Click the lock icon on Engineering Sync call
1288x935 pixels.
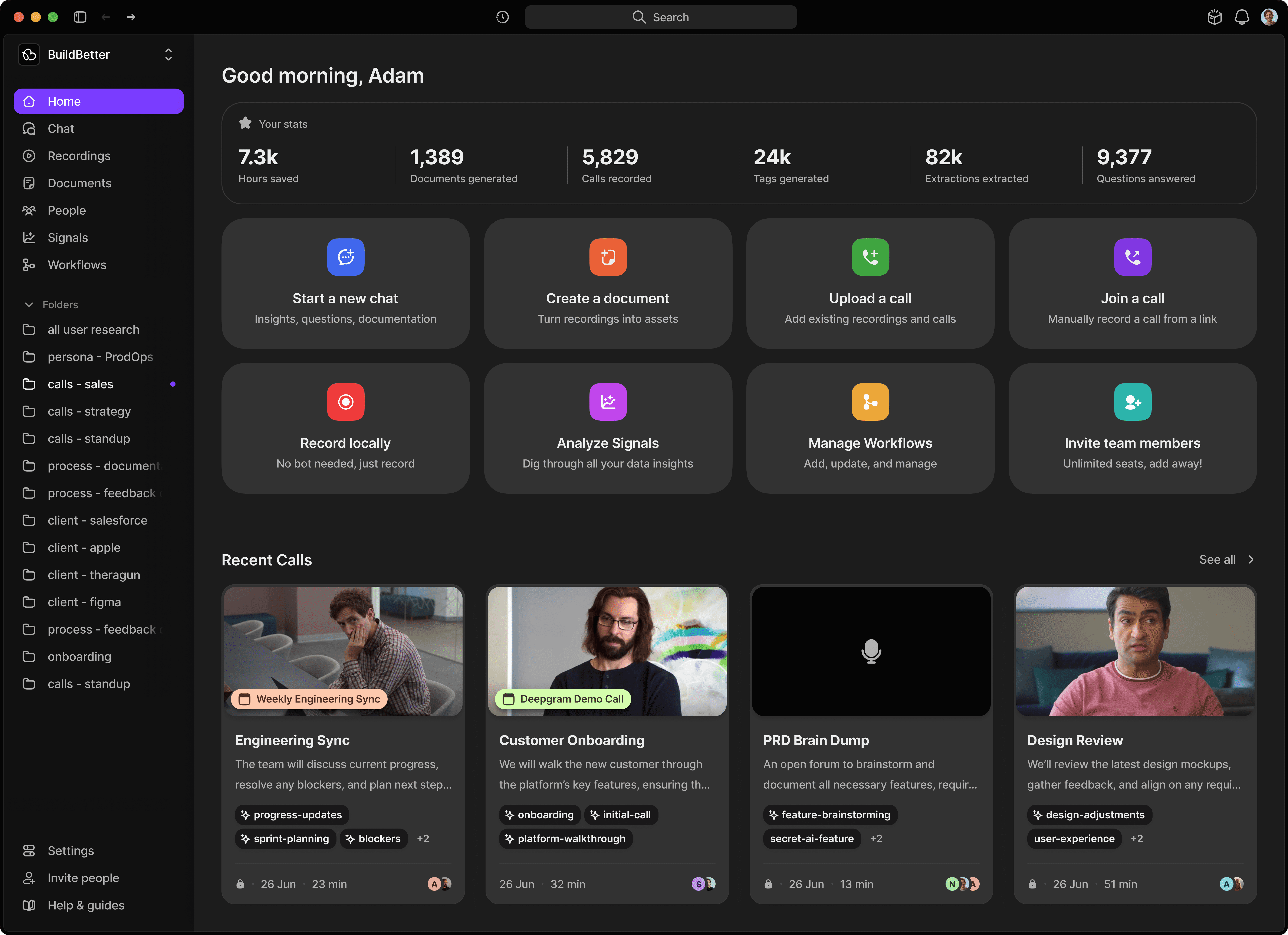pos(240,884)
